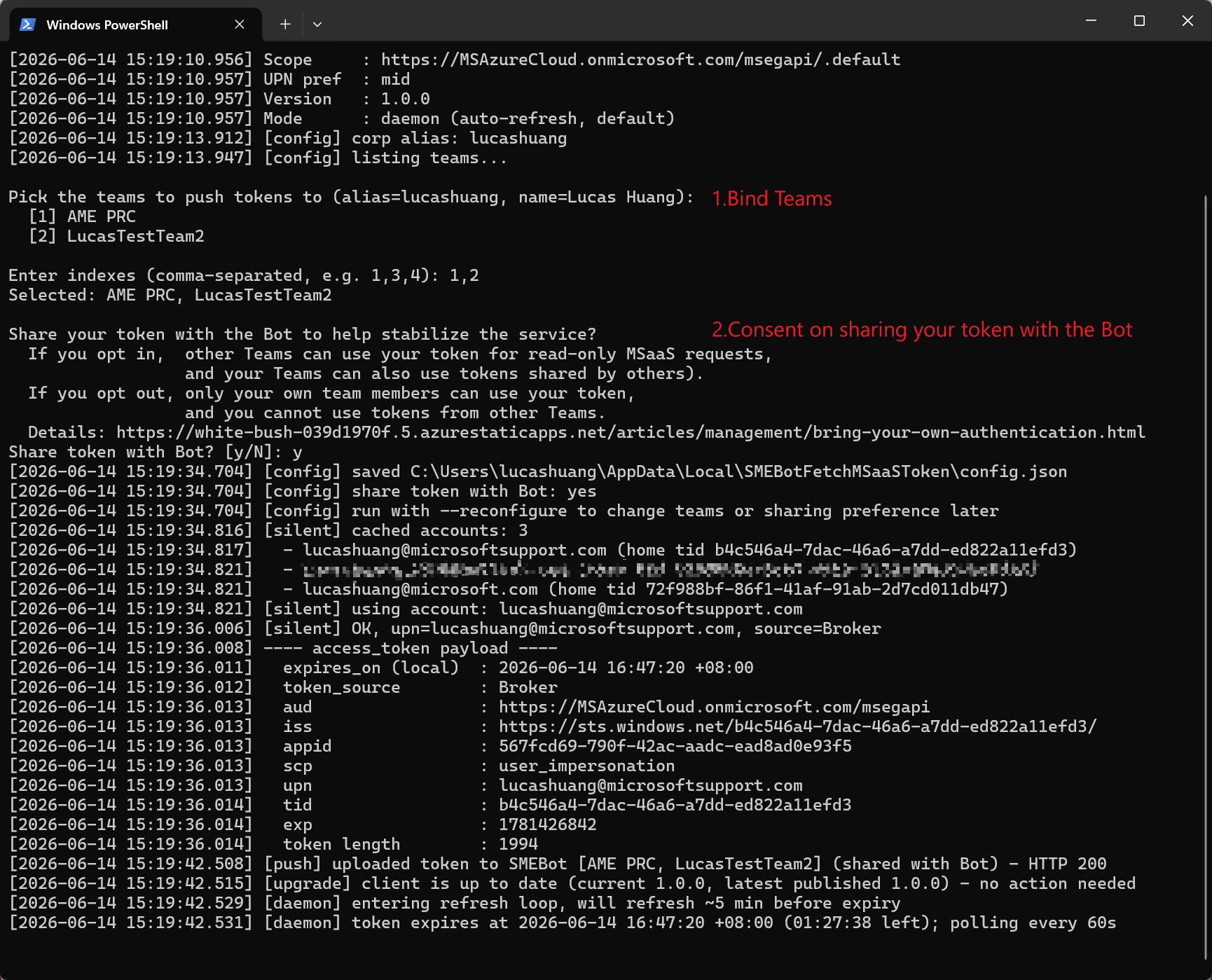Click the 'OK, upn=' source=Broker line
The image size is (1212, 980).
(x=445, y=628)
